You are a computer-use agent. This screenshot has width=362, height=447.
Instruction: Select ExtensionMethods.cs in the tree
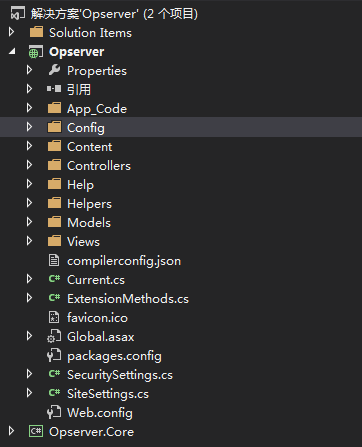click(x=128, y=299)
